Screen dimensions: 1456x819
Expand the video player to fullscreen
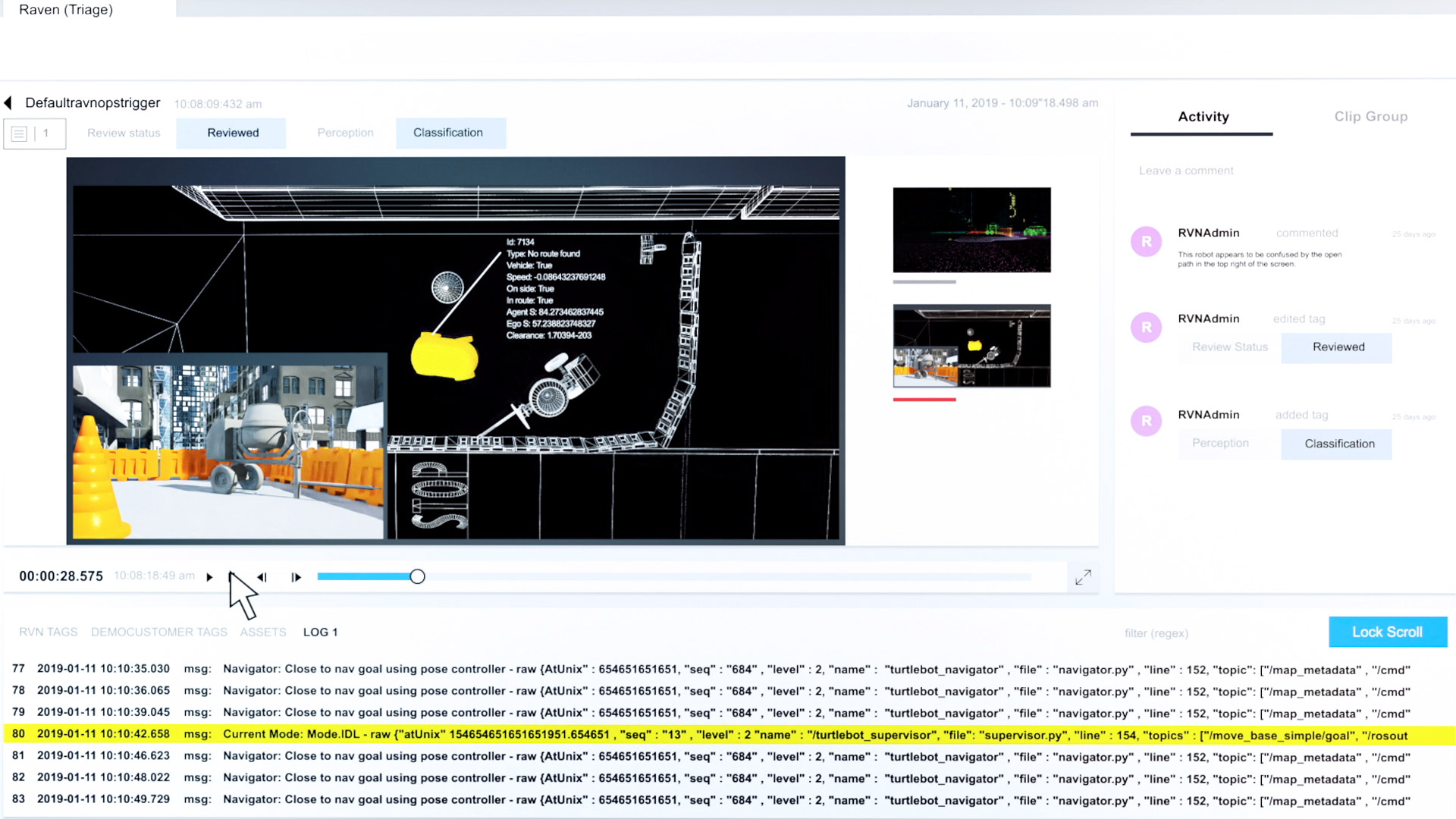1083,577
